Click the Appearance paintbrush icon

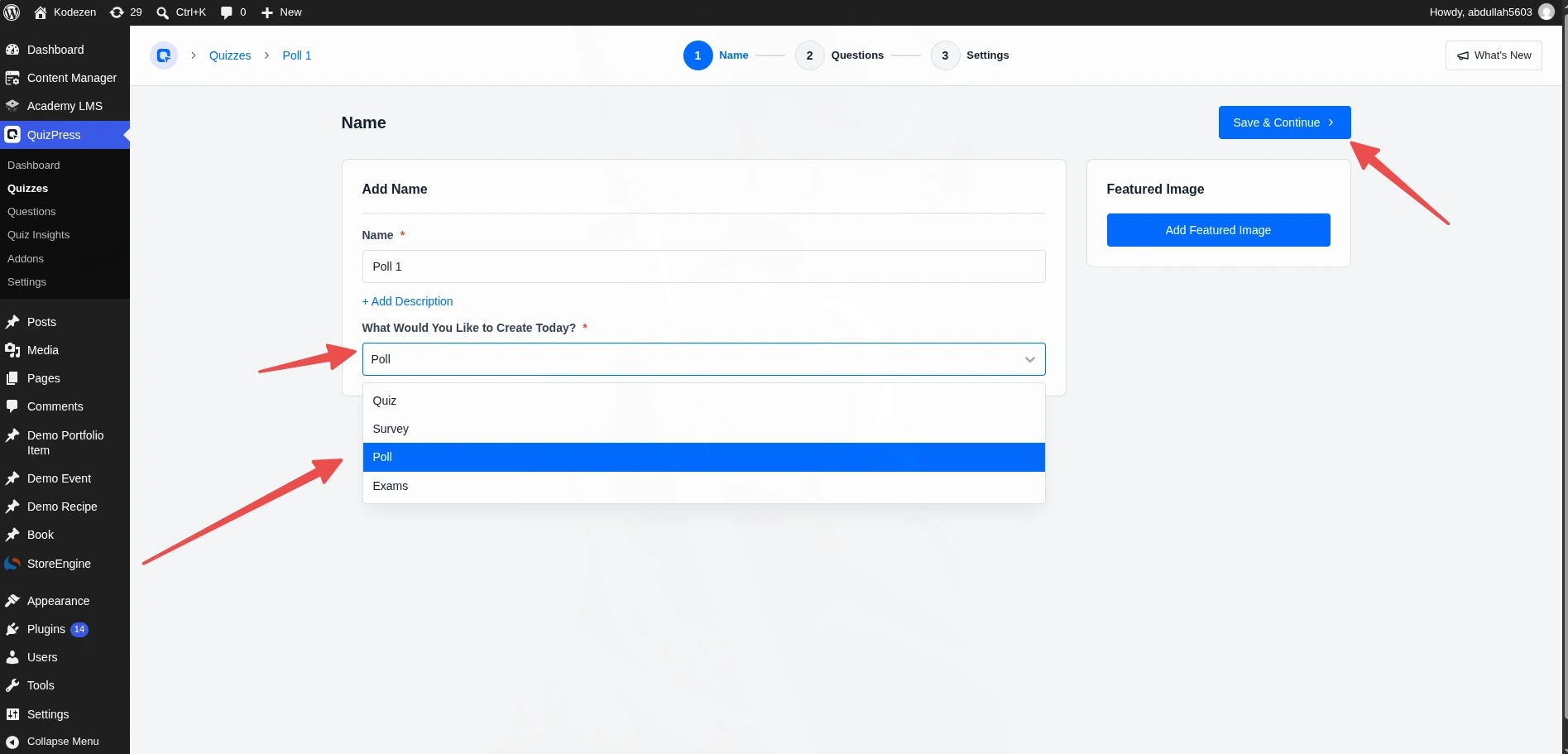(x=12, y=601)
